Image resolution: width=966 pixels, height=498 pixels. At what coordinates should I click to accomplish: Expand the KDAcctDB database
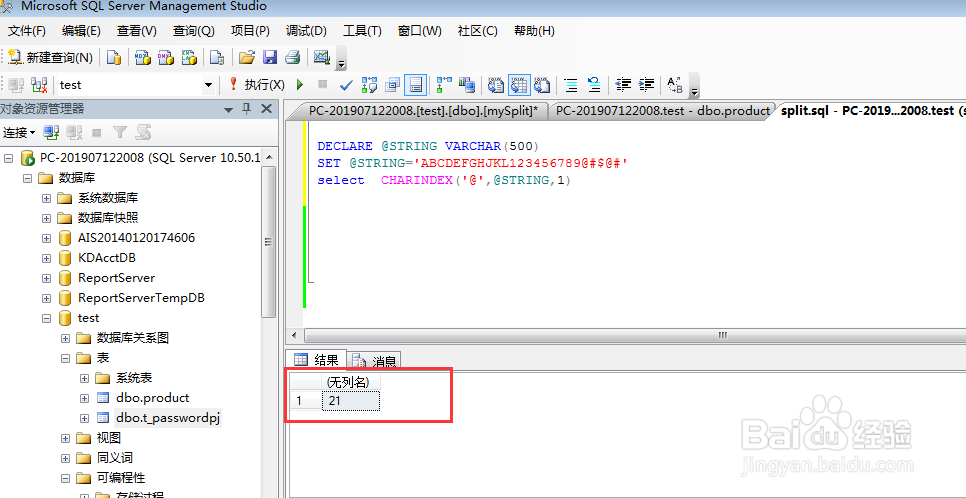pos(47,258)
